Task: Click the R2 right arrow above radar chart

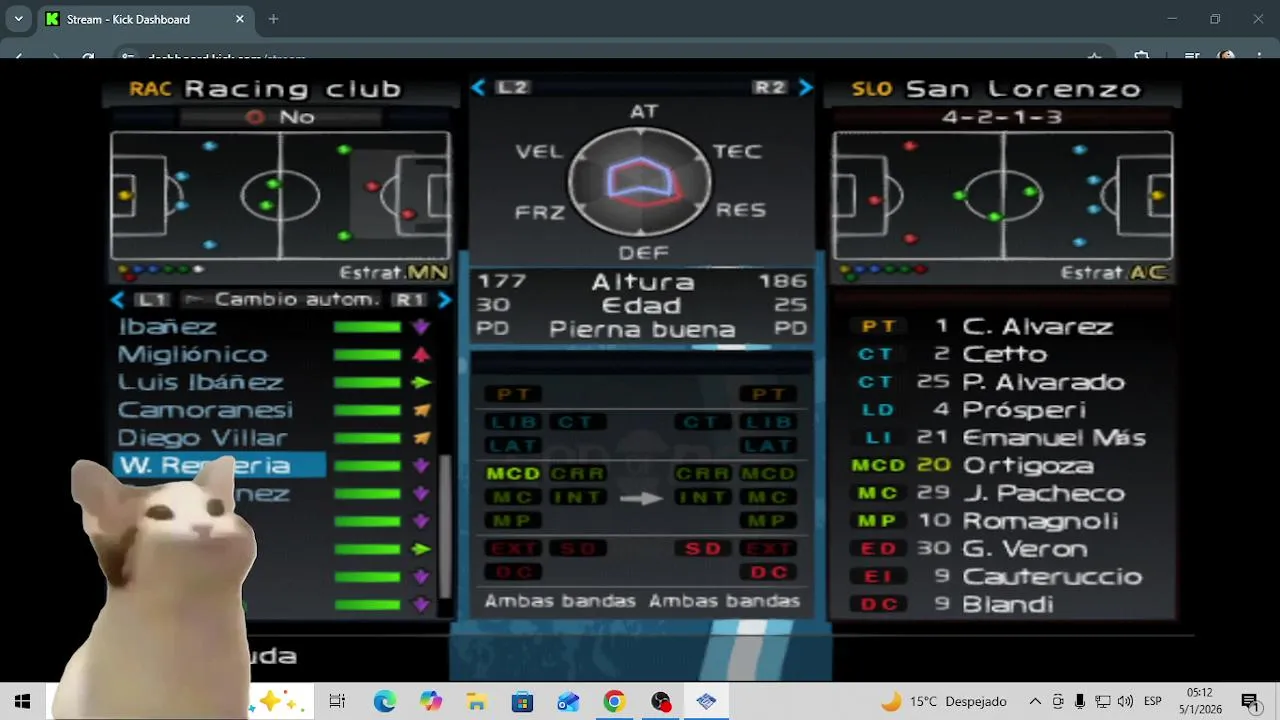Action: [806, 87]
